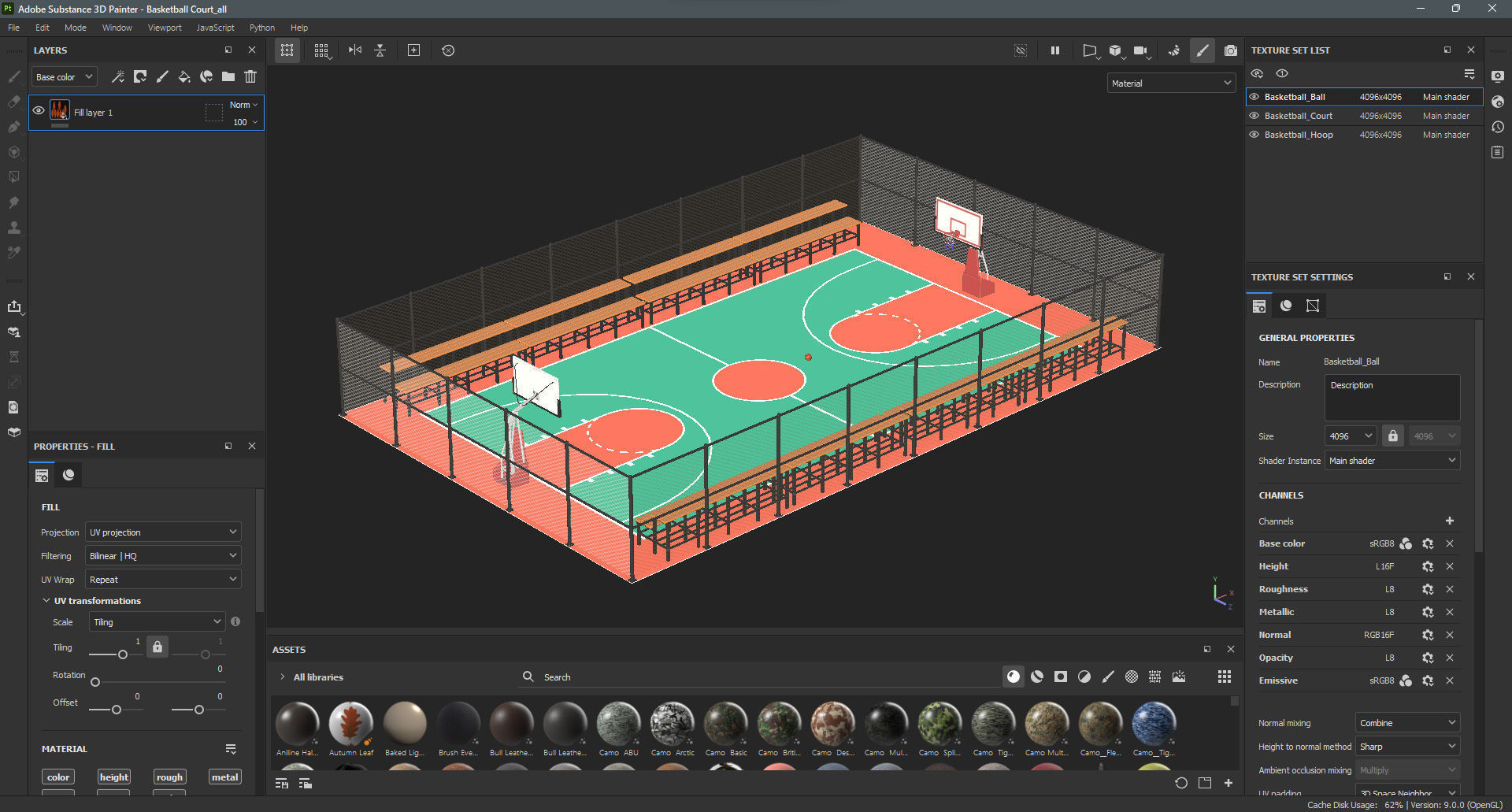Open the Size 4096 dropdown
Viewport: 1512px width, 812px height.
(x=1351, y=436)
